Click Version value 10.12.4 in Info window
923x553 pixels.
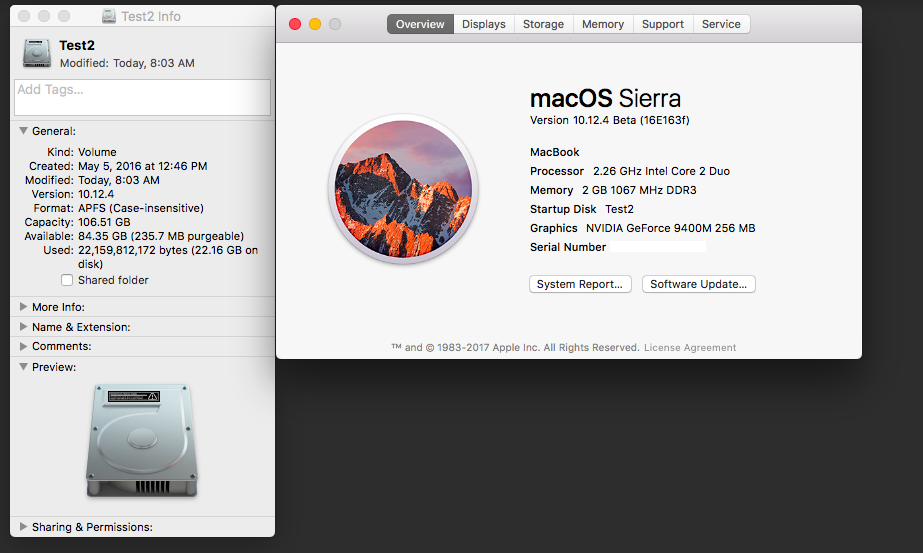tap(96, 194)
